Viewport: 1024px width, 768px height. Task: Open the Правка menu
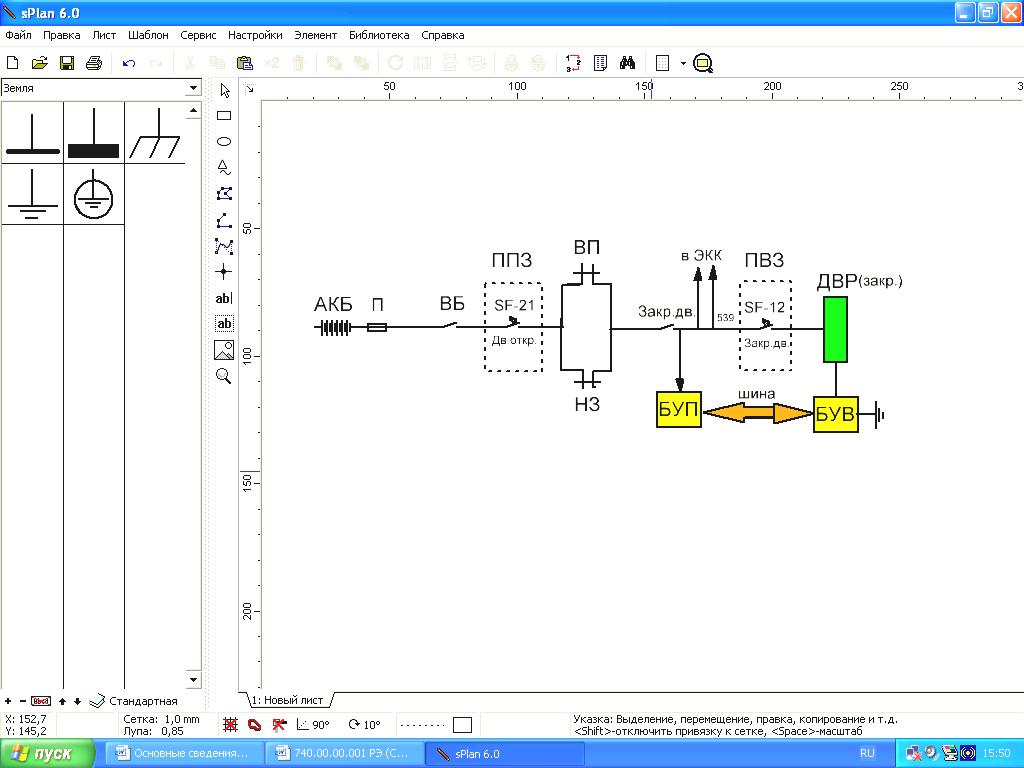pyautogui.click(x=61, y=35)
